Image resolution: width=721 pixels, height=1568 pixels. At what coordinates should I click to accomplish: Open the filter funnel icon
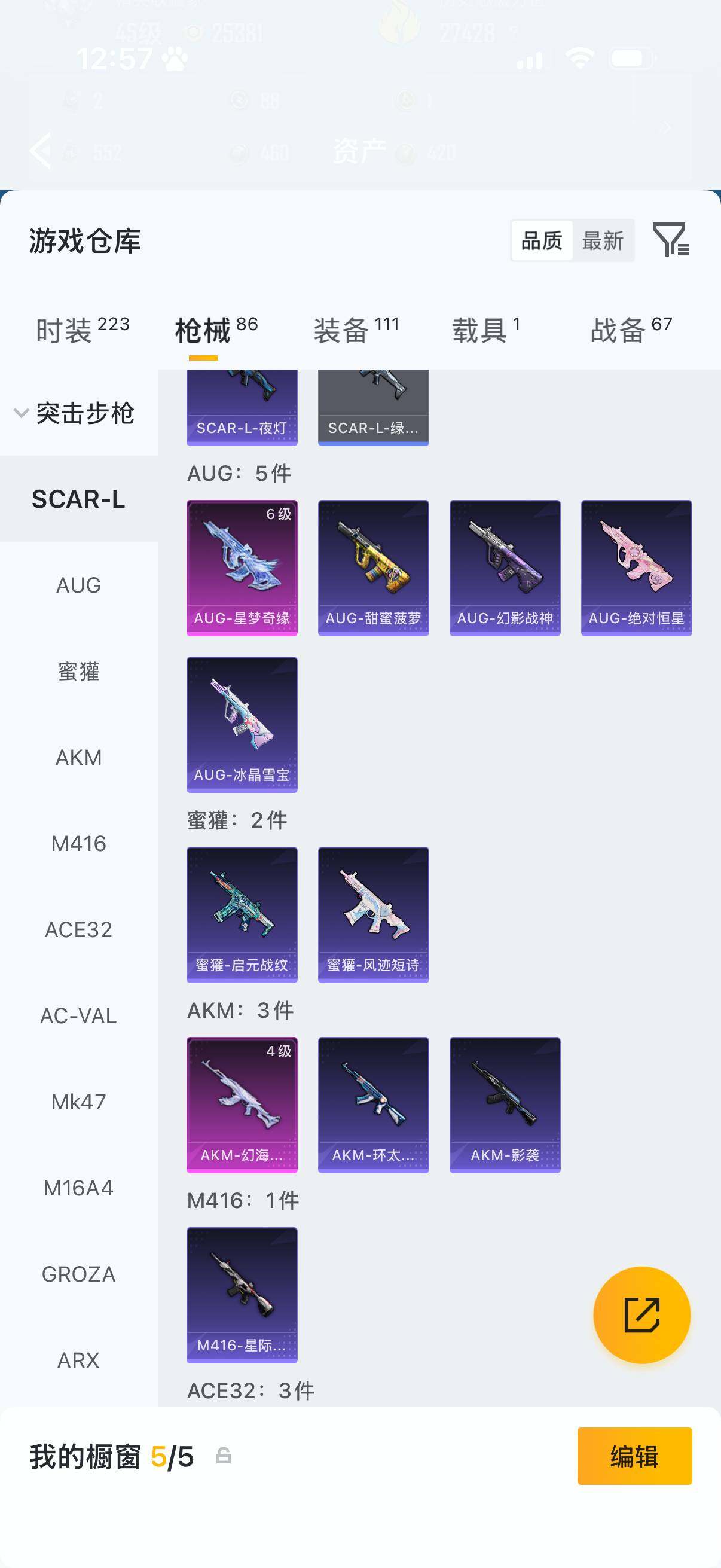click(x=671, y=239)
